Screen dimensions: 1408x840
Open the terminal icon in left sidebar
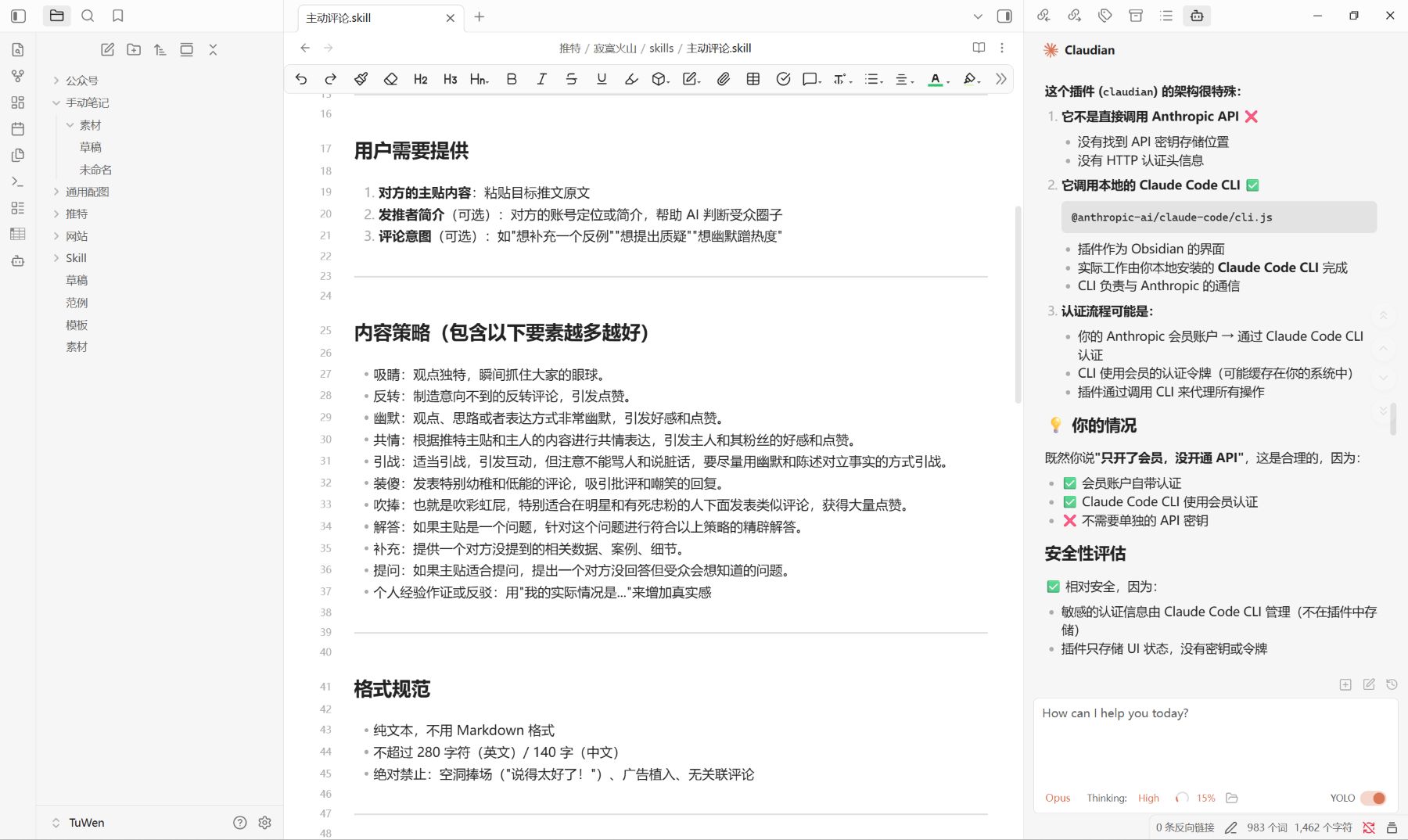(x=17, y=181)
